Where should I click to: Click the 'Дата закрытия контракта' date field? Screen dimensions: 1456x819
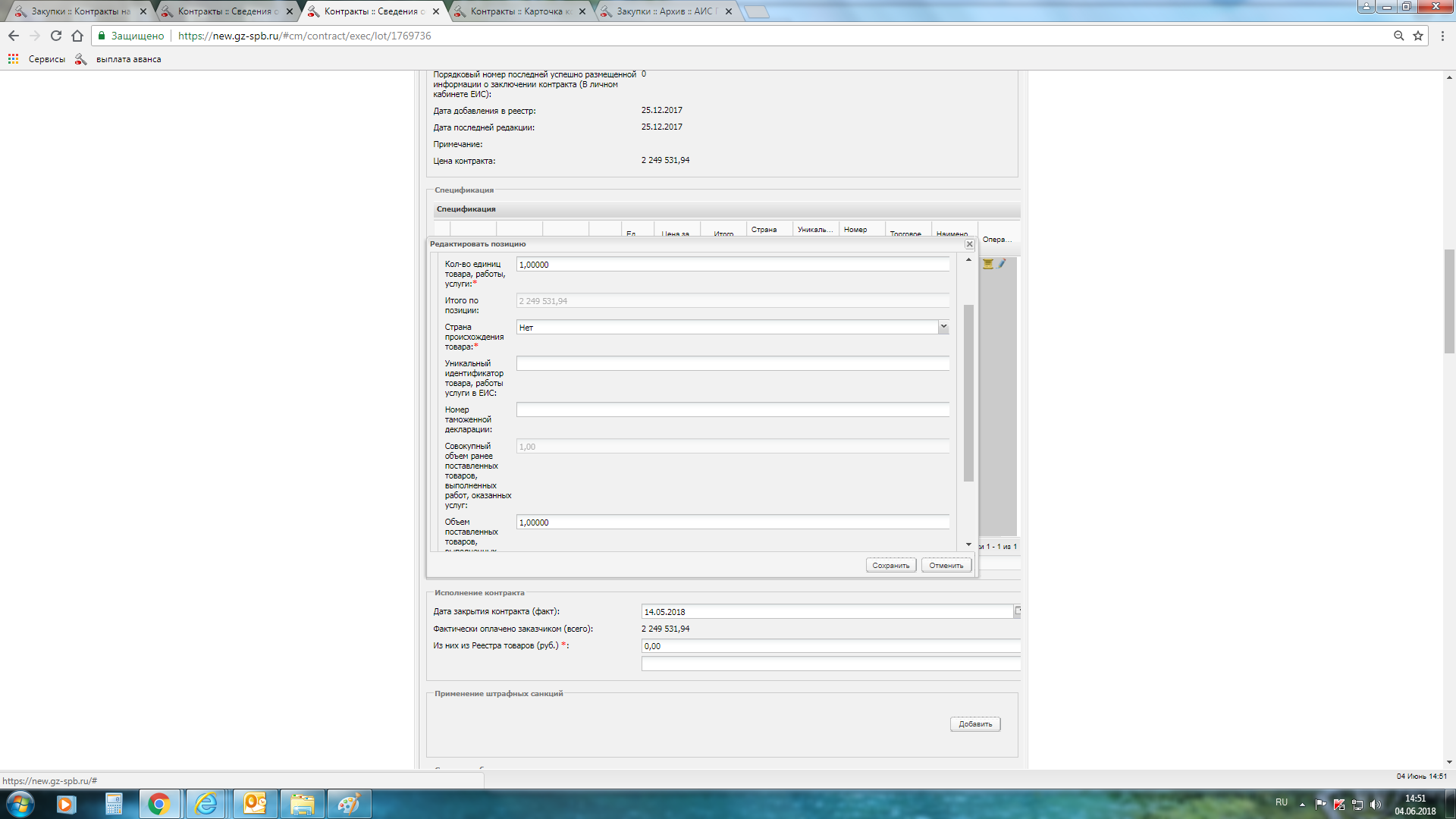(x=827, y=611)
